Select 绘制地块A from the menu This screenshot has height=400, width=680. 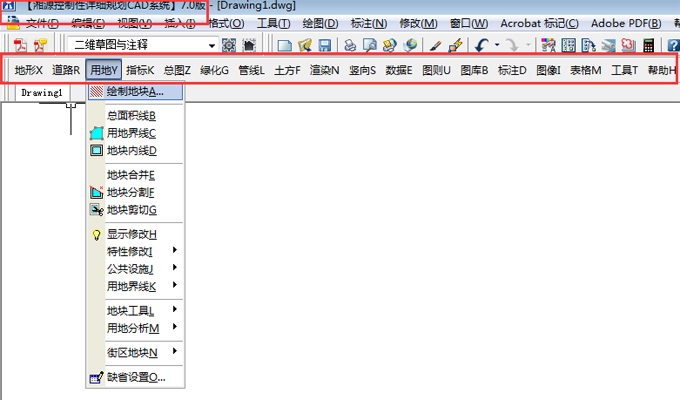click(135, 92)
